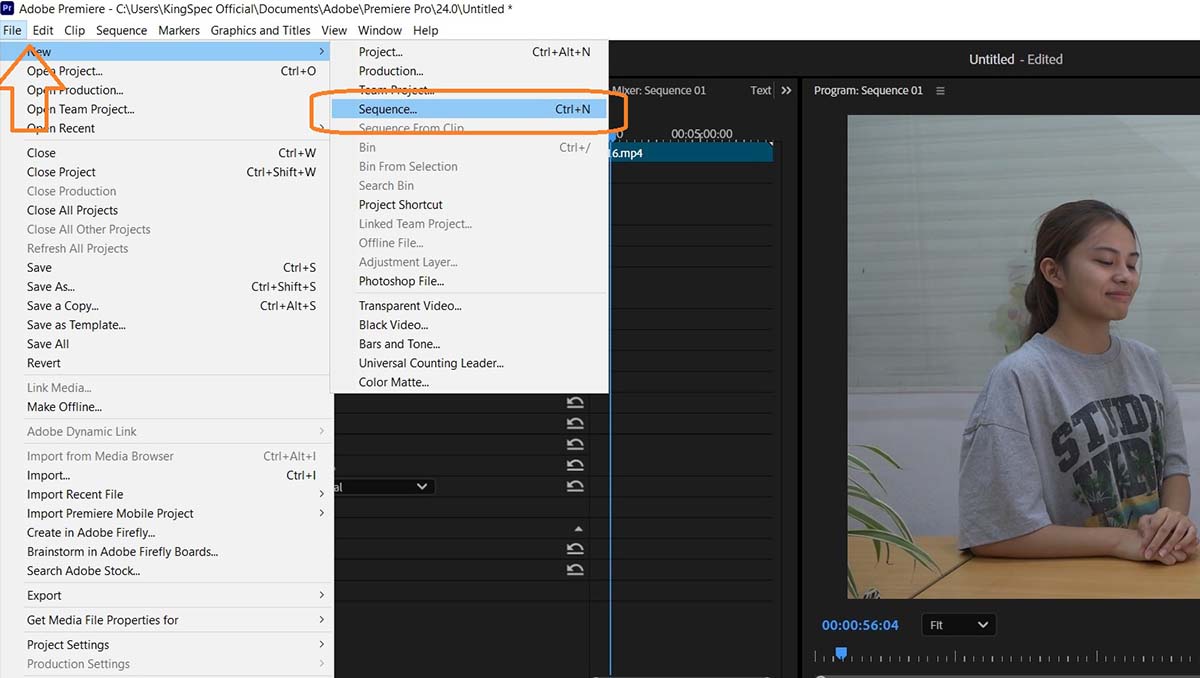Click the Untitled - Edited project title
The width and height of the screenshot is (1200, 678).
point(1016,60)
